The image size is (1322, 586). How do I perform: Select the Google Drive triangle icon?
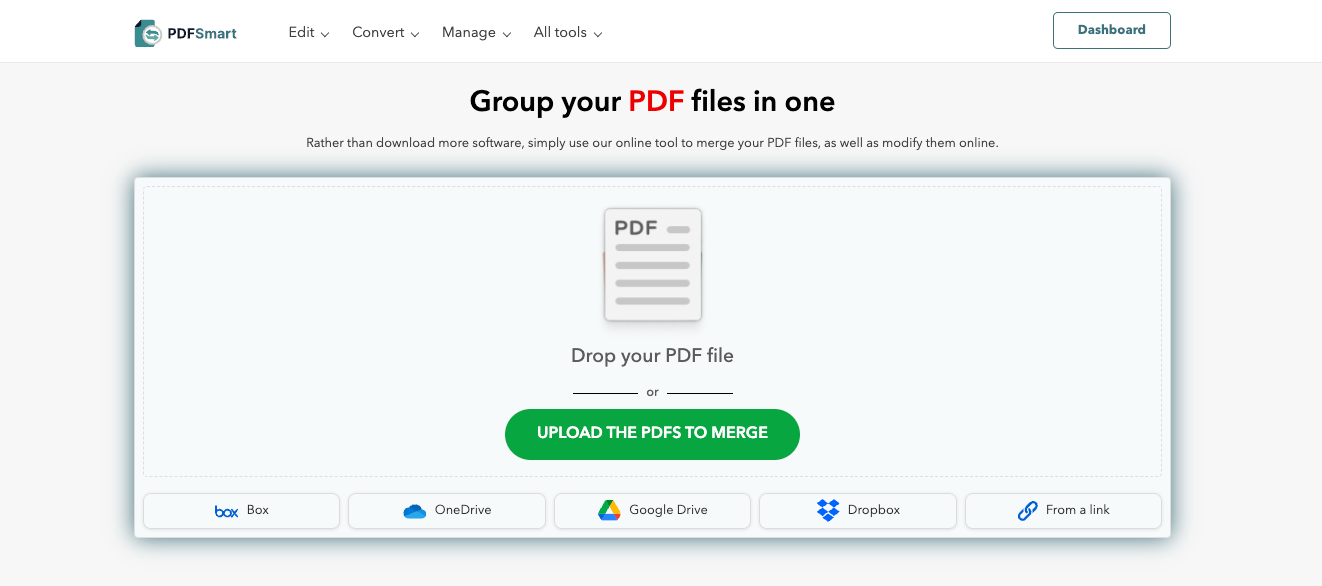609,510
